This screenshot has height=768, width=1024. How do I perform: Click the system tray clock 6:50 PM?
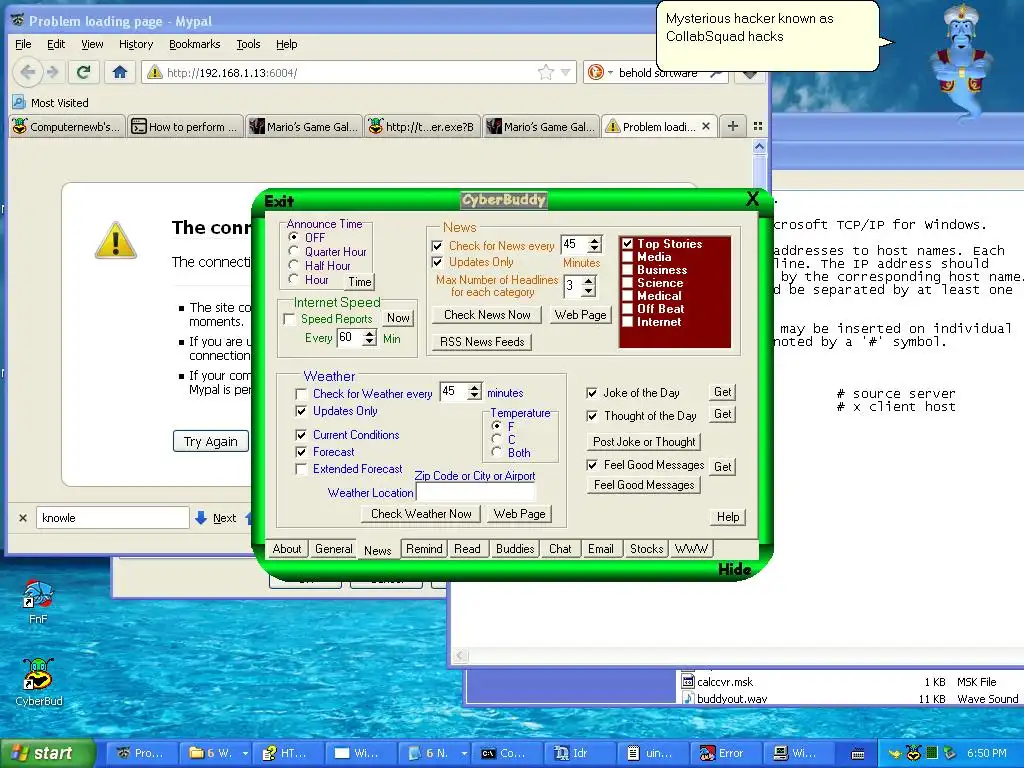pyautogui.click(x=986, y=753)
